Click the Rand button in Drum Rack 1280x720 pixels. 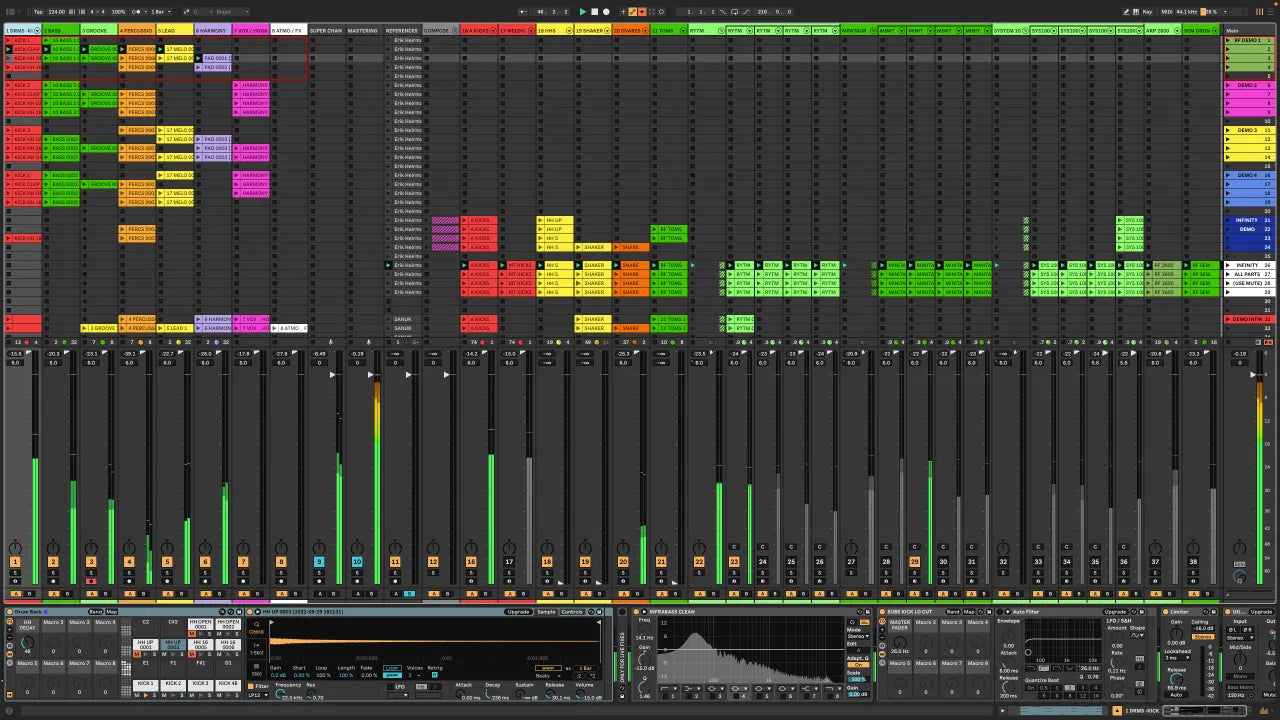(95, 611)
